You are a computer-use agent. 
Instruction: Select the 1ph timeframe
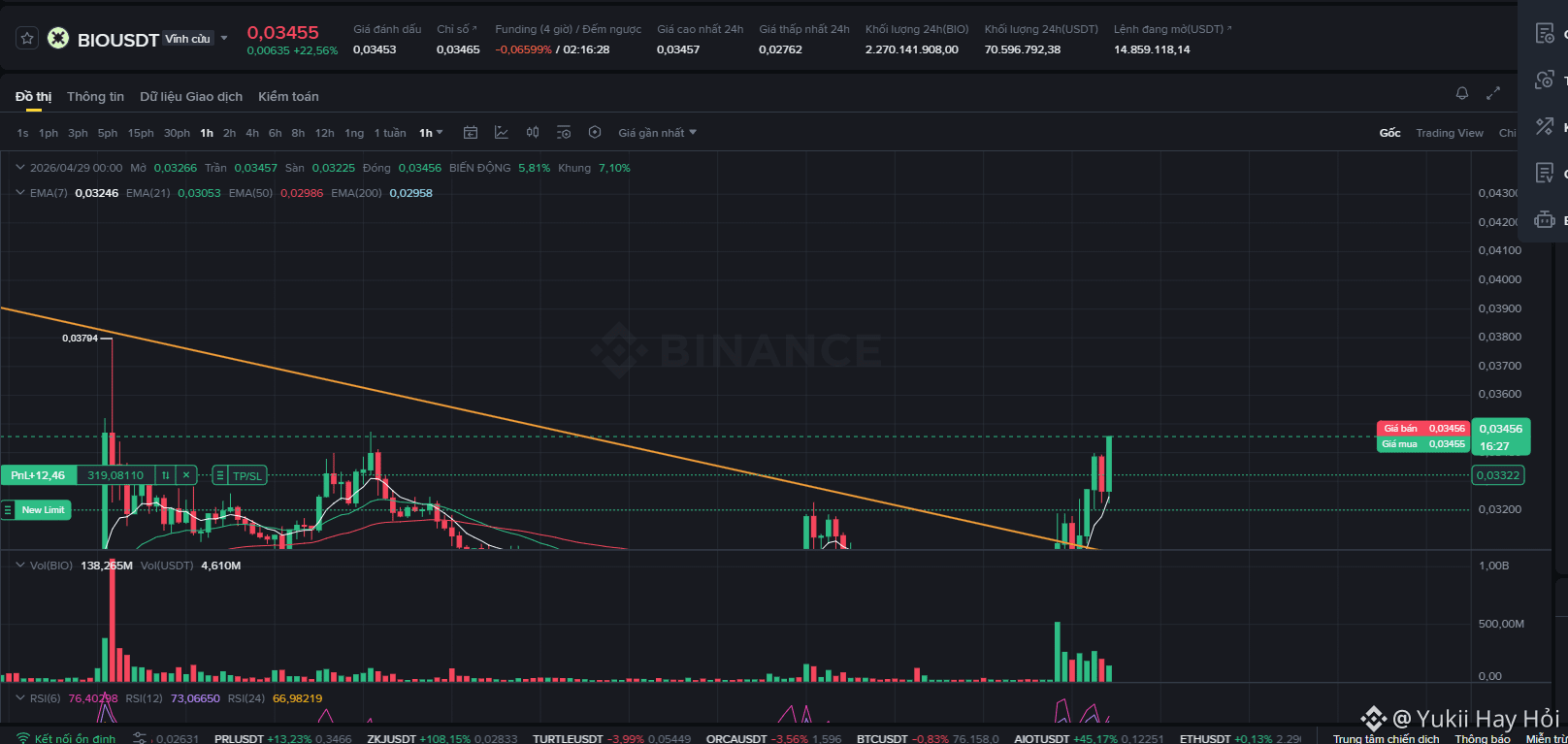(x=49, y=133)
